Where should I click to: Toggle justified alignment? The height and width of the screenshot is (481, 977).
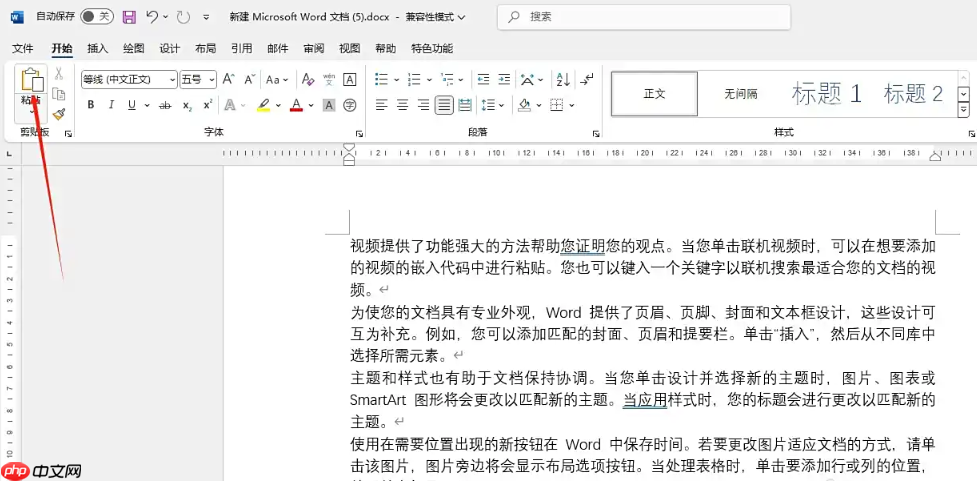click(x=444, y=105)
